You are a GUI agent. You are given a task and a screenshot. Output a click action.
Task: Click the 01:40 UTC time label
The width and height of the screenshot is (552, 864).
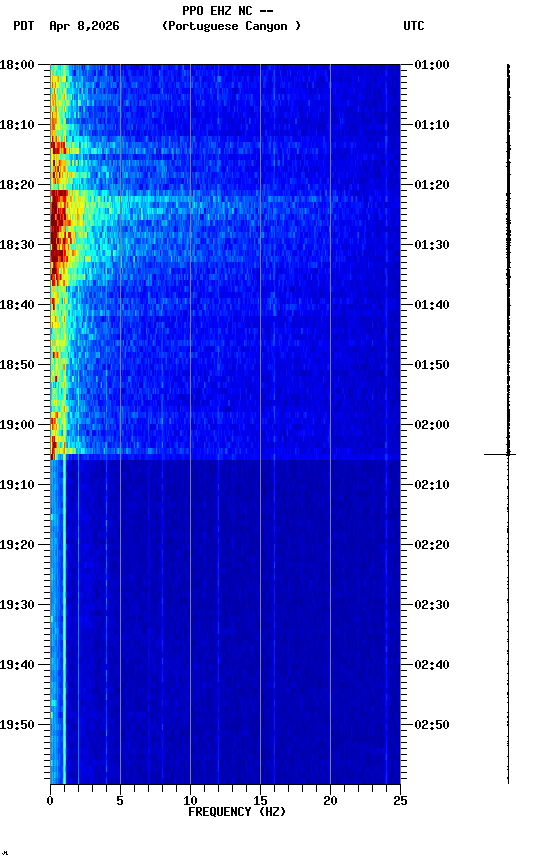432,305
